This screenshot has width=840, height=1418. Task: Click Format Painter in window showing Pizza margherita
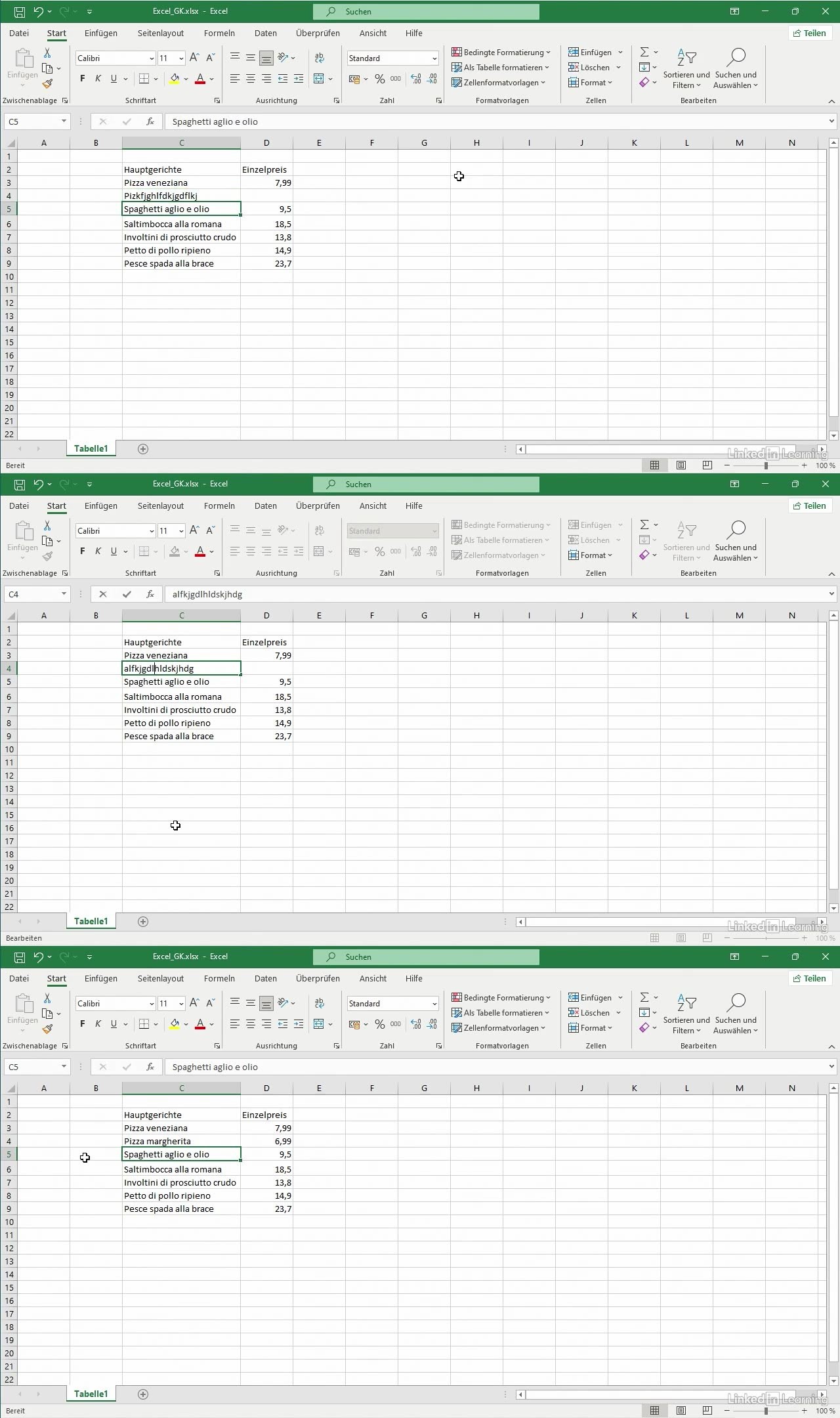(47, 1029)
